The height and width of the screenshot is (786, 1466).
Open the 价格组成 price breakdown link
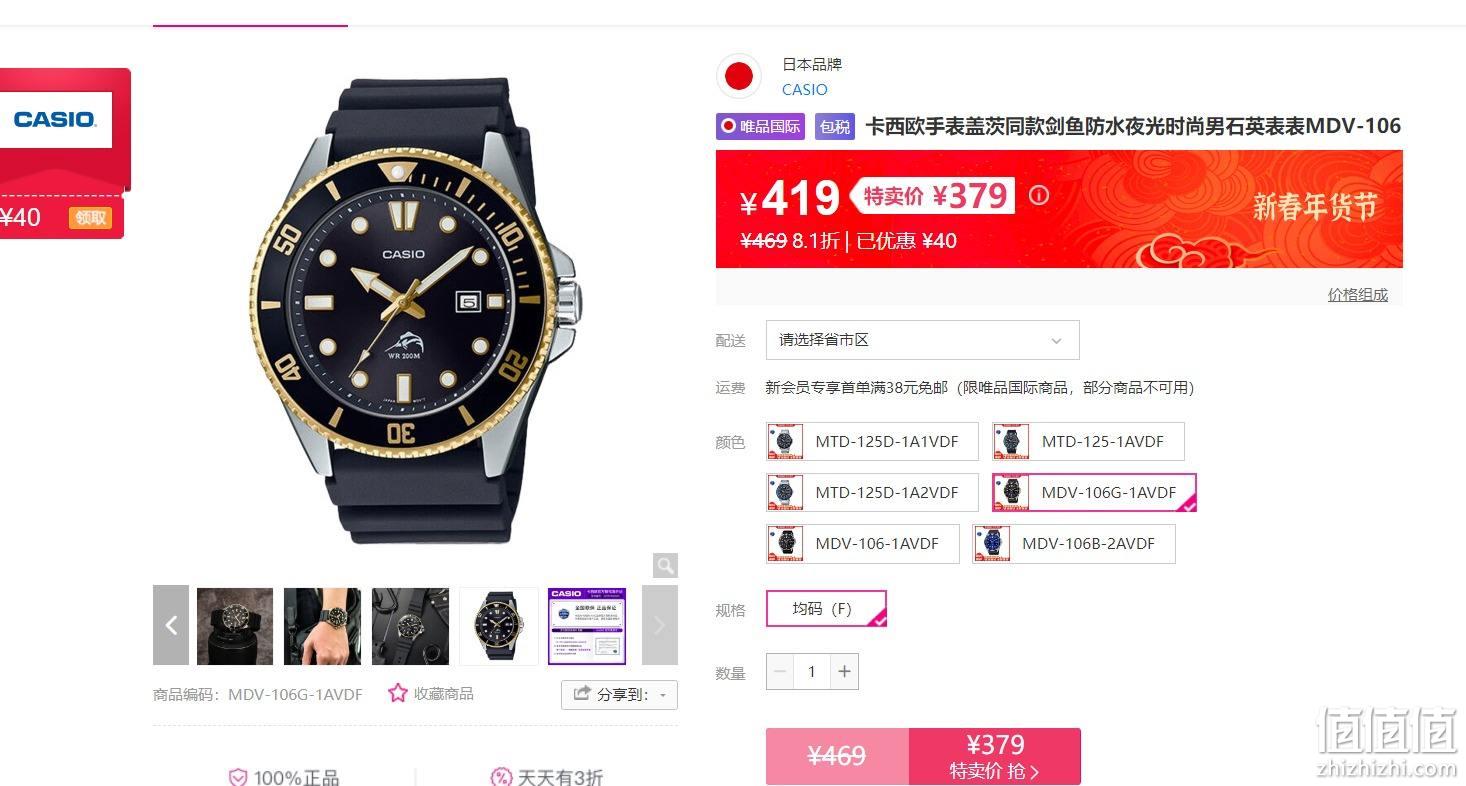pos(1357,294)
